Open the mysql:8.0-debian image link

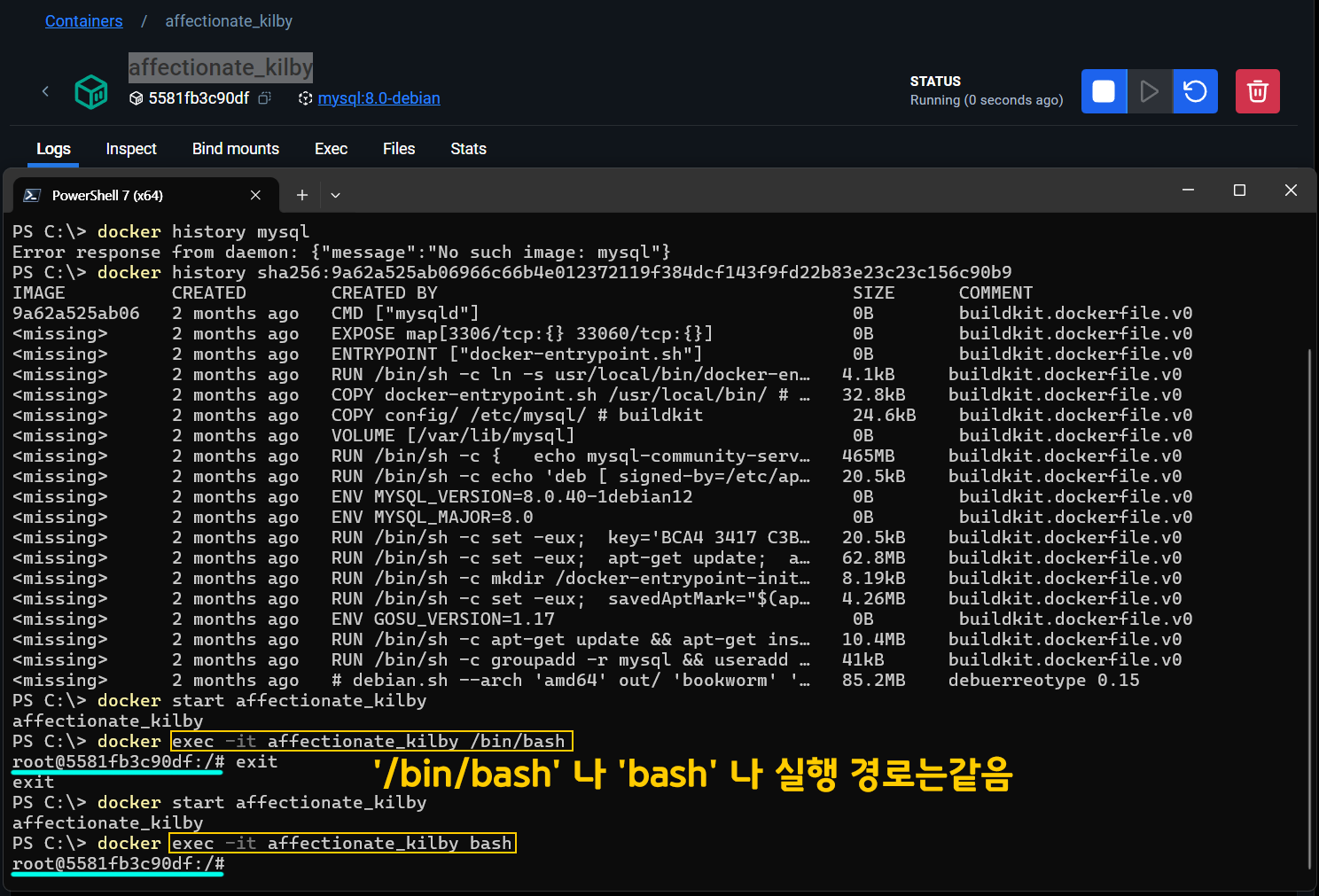(379, 98)
